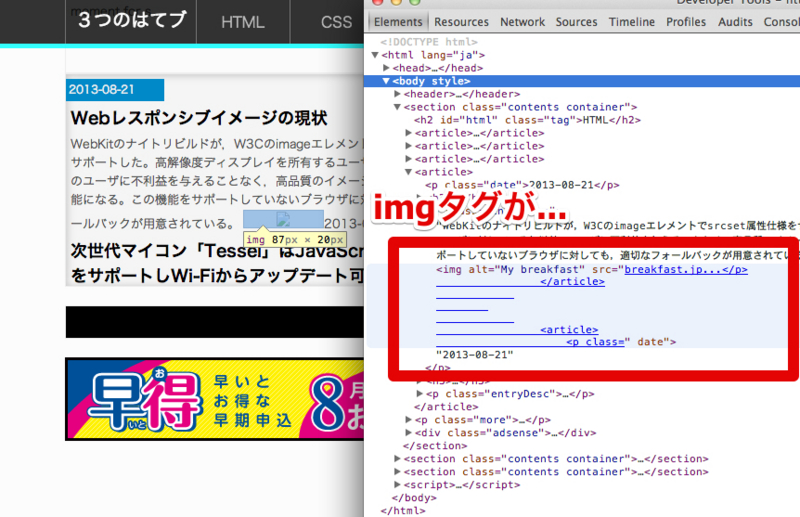The height and width of the screenshot is (517, 800).
Task: Select the img alt="My breakfast" line
Action: 592,269
